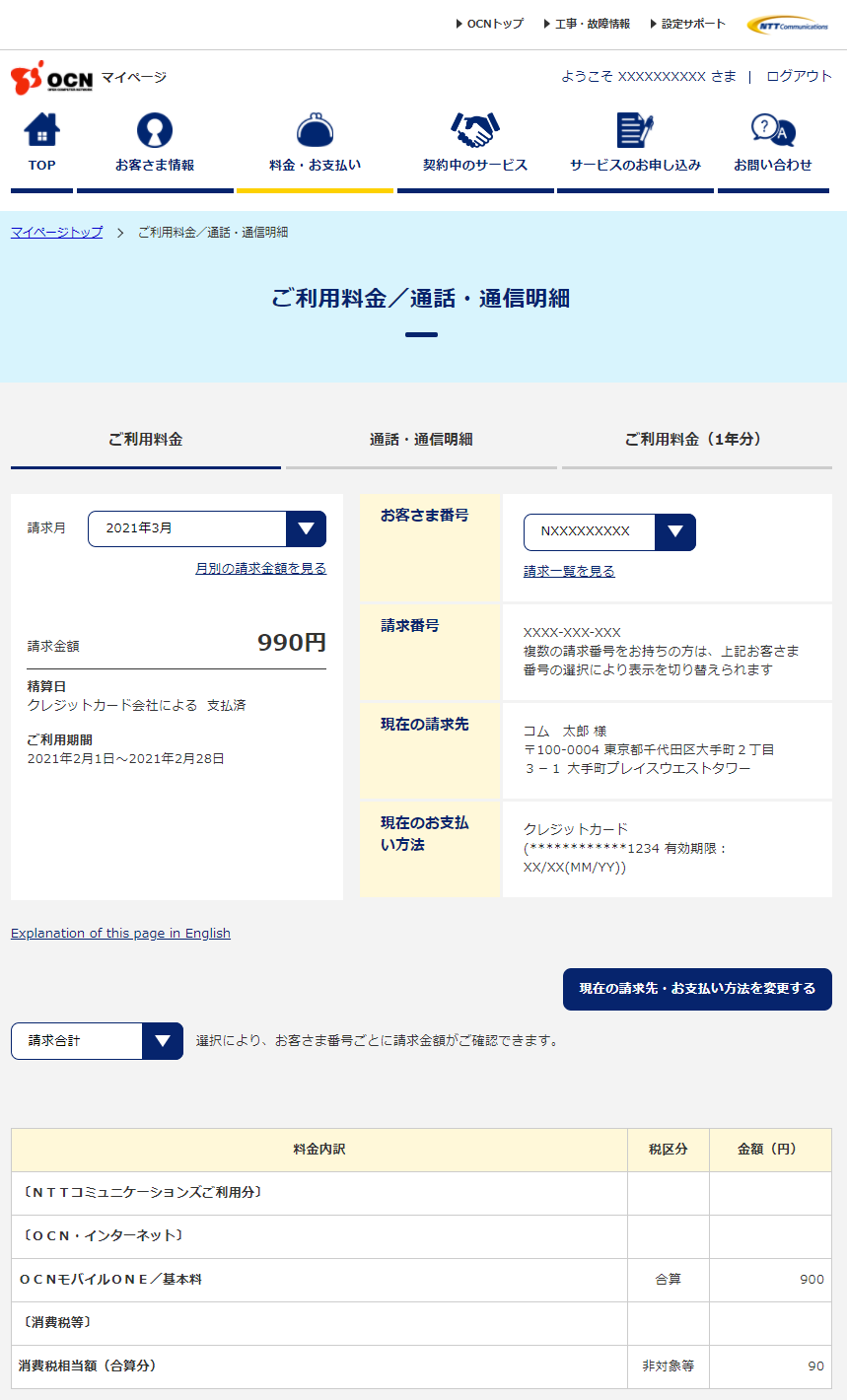The height and width of the screenshot is (1400, 847).
Task: Open the 設定サポート link
Action: [x=687, y=24]
